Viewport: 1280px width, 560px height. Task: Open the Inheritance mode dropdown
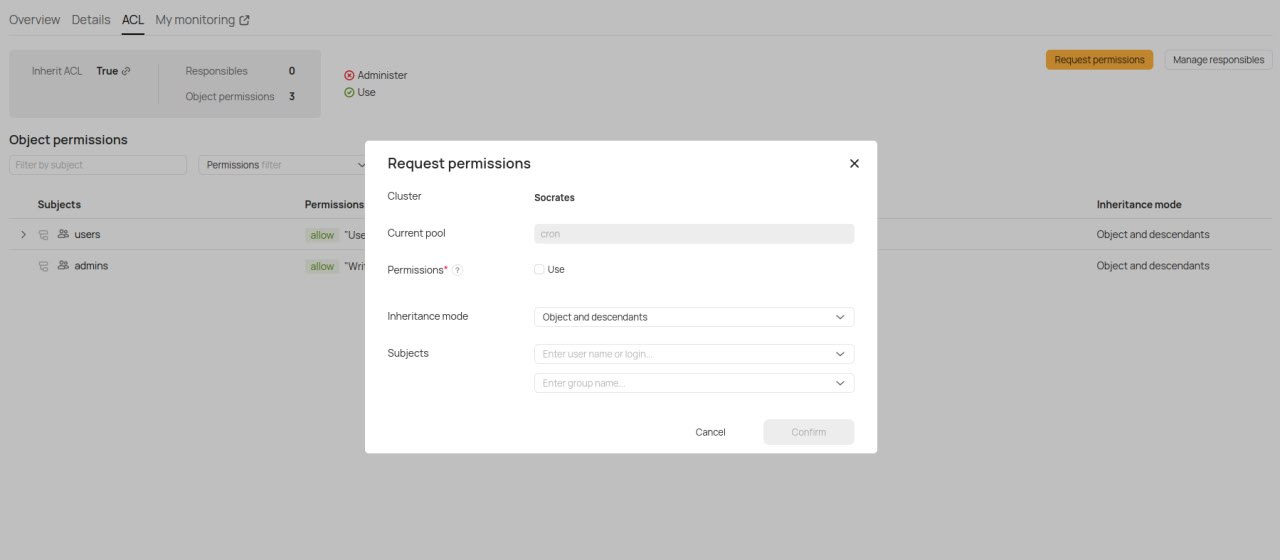pyautogui.click(x=694, y=317)
